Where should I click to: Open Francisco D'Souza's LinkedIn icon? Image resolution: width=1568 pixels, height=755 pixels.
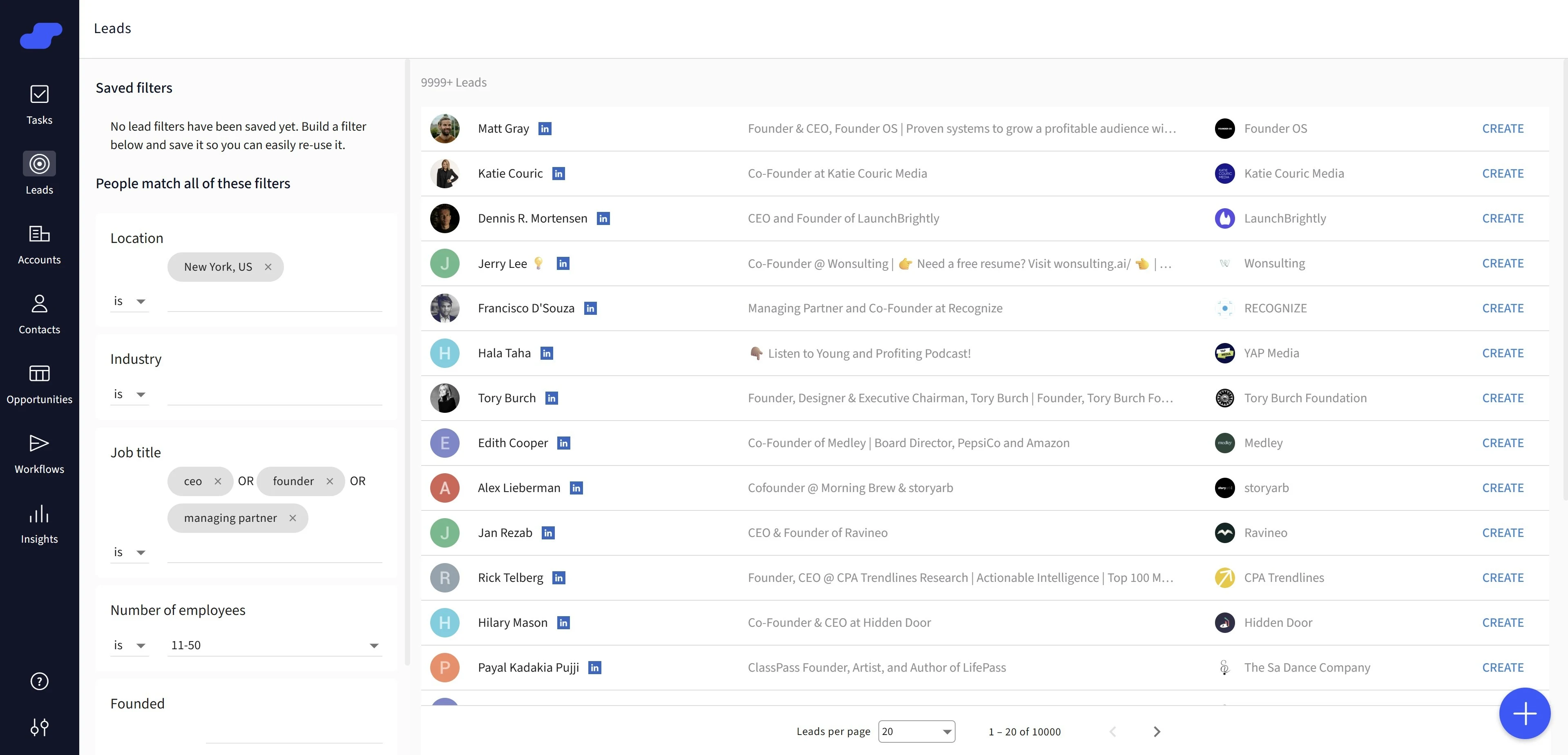[590, 308]
